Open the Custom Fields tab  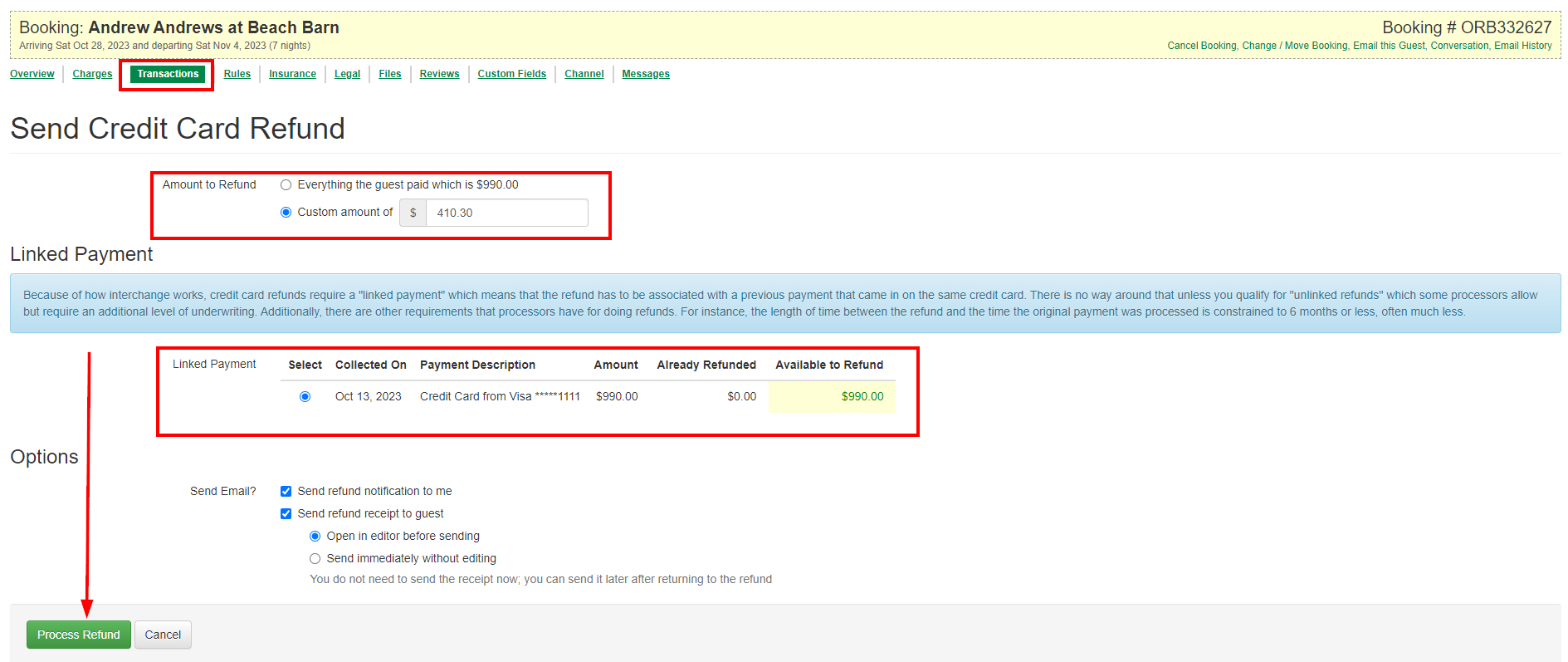tap(511, 74)
